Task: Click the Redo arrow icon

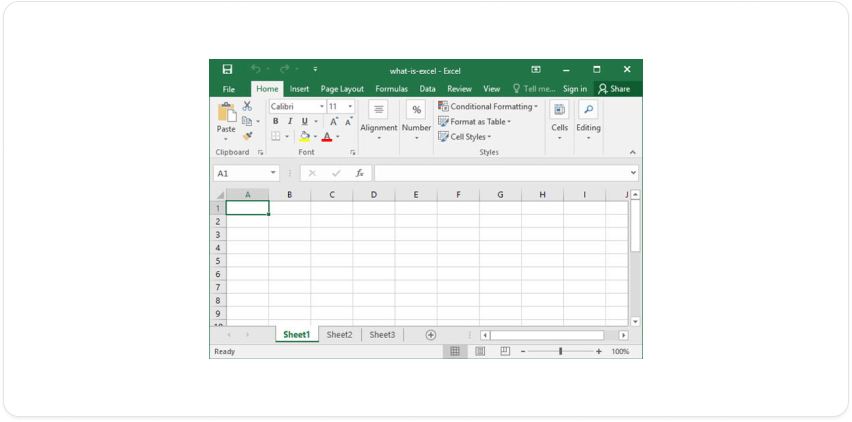Action: coord(284,69)
